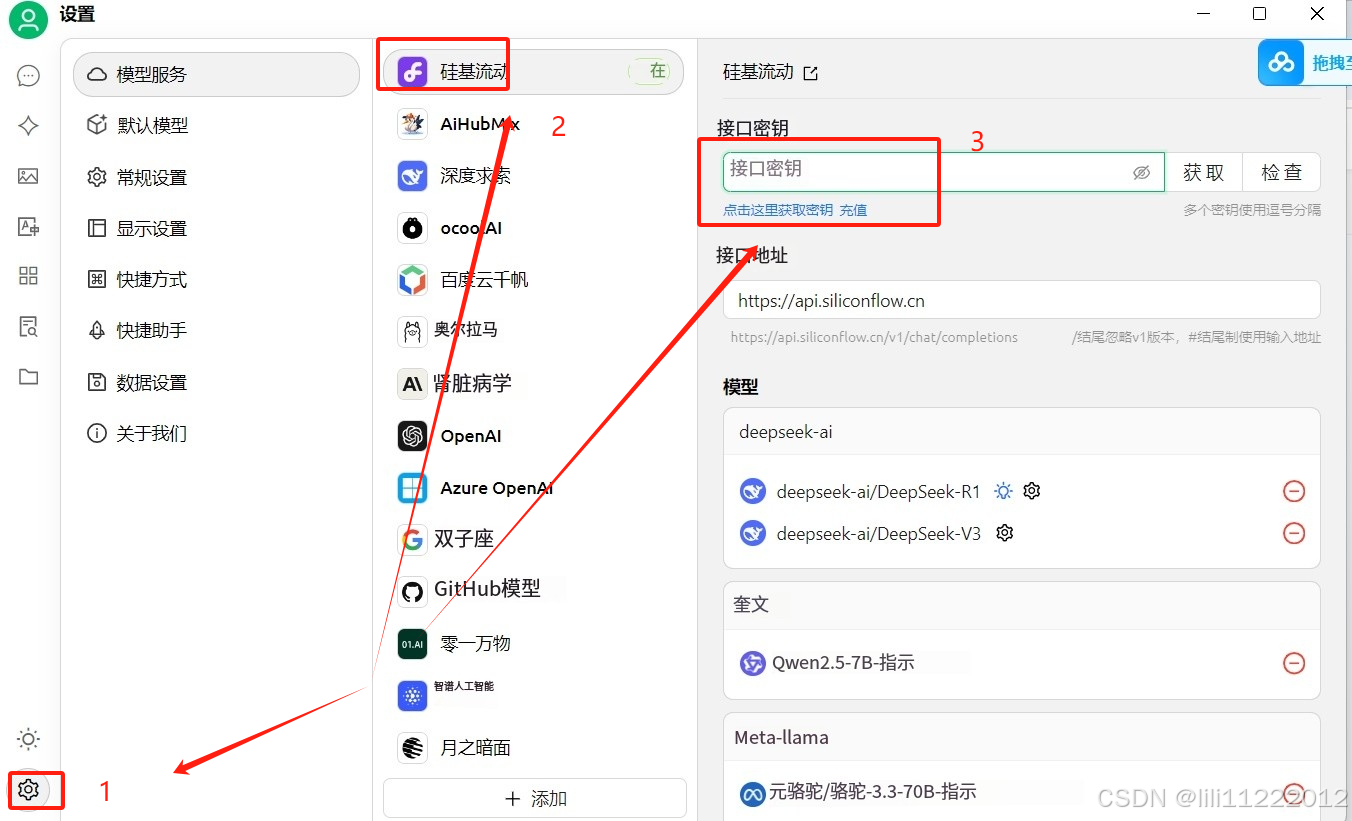Remove the deepseek-ai/DeepSeek-V3 model

click(1294, 533)
